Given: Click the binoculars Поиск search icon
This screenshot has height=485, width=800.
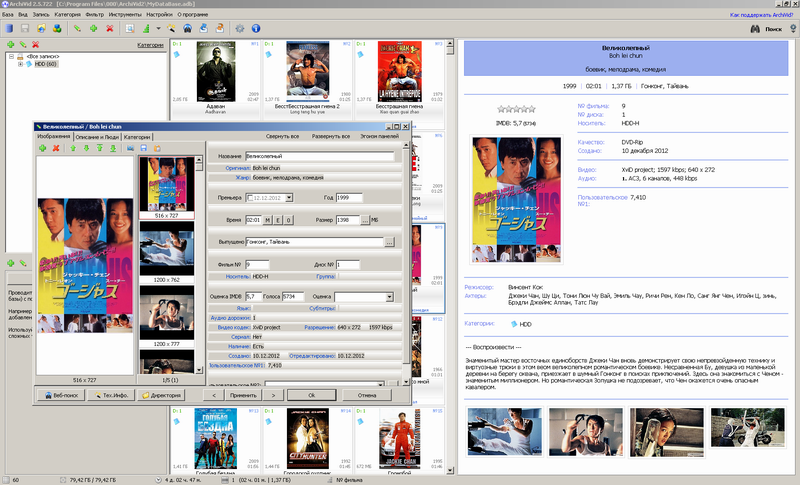Looking at the screenshot, I should [755, 29].
